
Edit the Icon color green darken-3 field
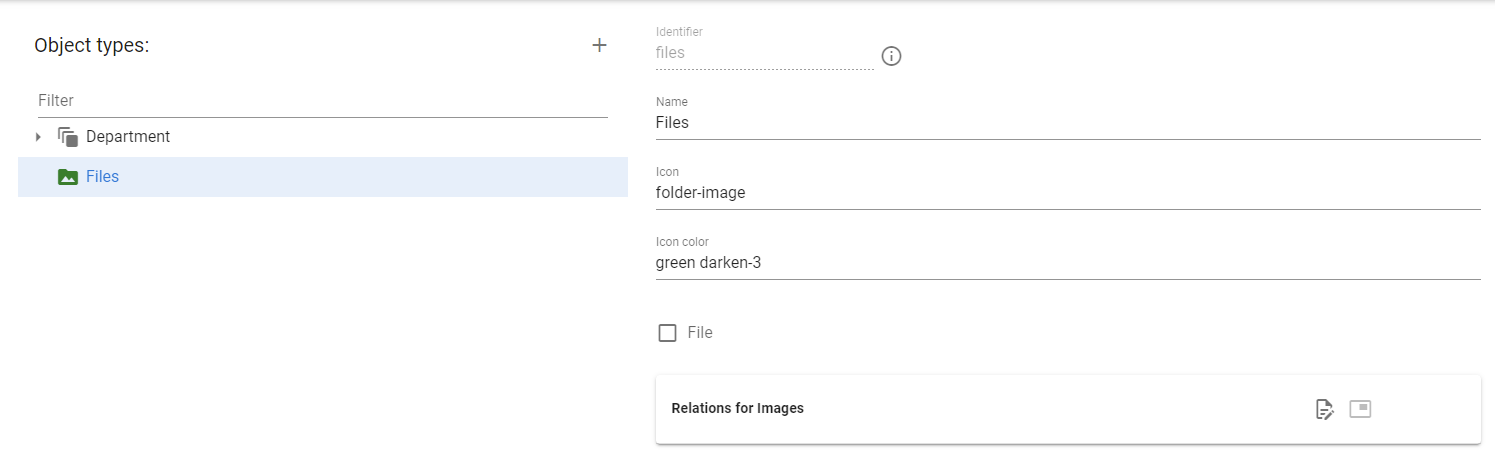(x=1068, y=263)
